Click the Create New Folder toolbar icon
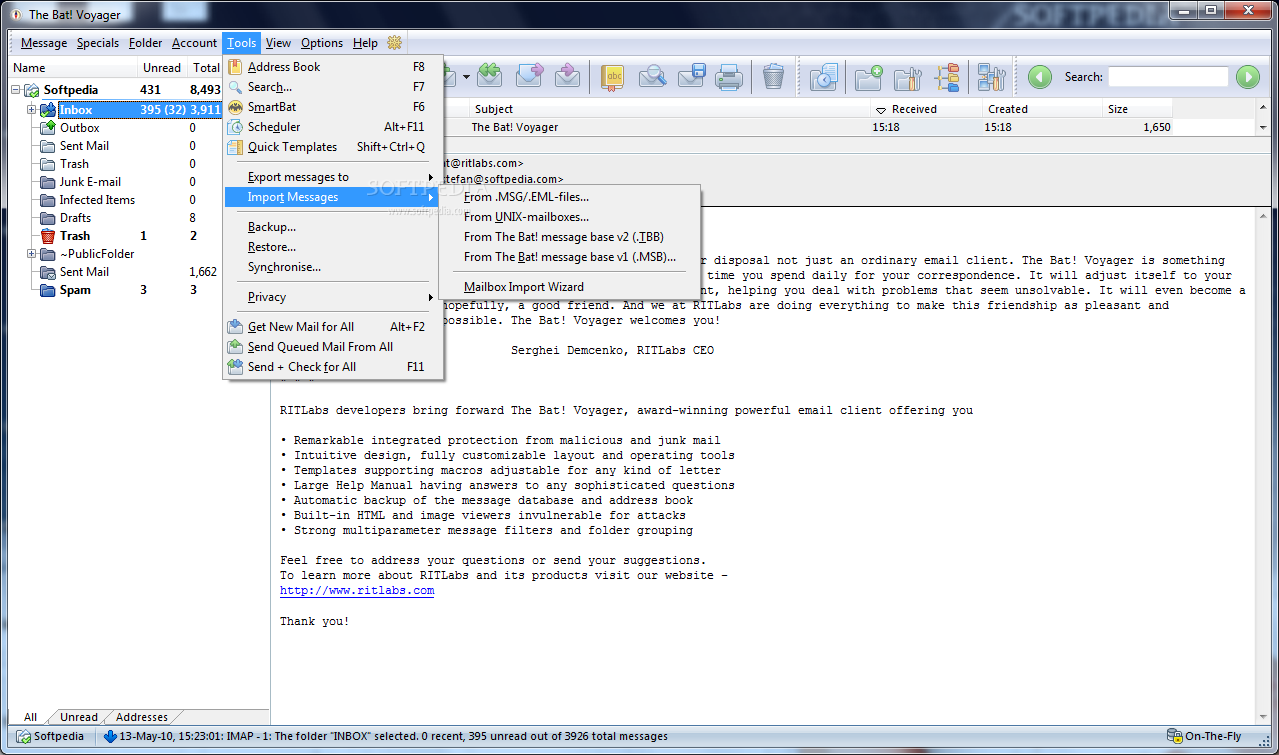1279x755 pixels. (x=869, y=76)
